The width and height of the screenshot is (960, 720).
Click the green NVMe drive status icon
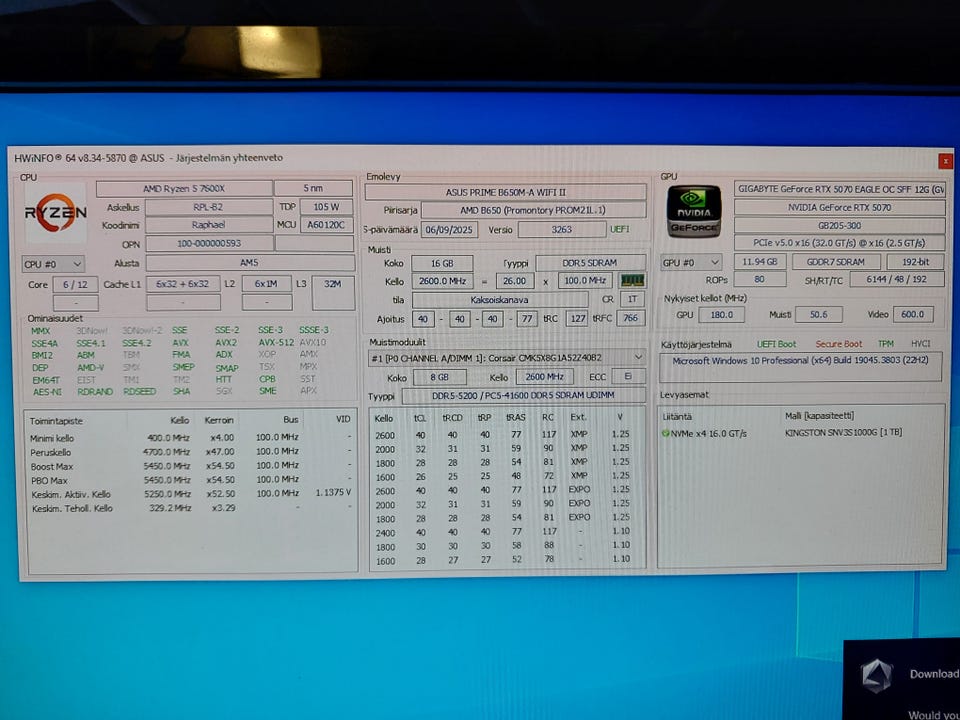[665, 433]
